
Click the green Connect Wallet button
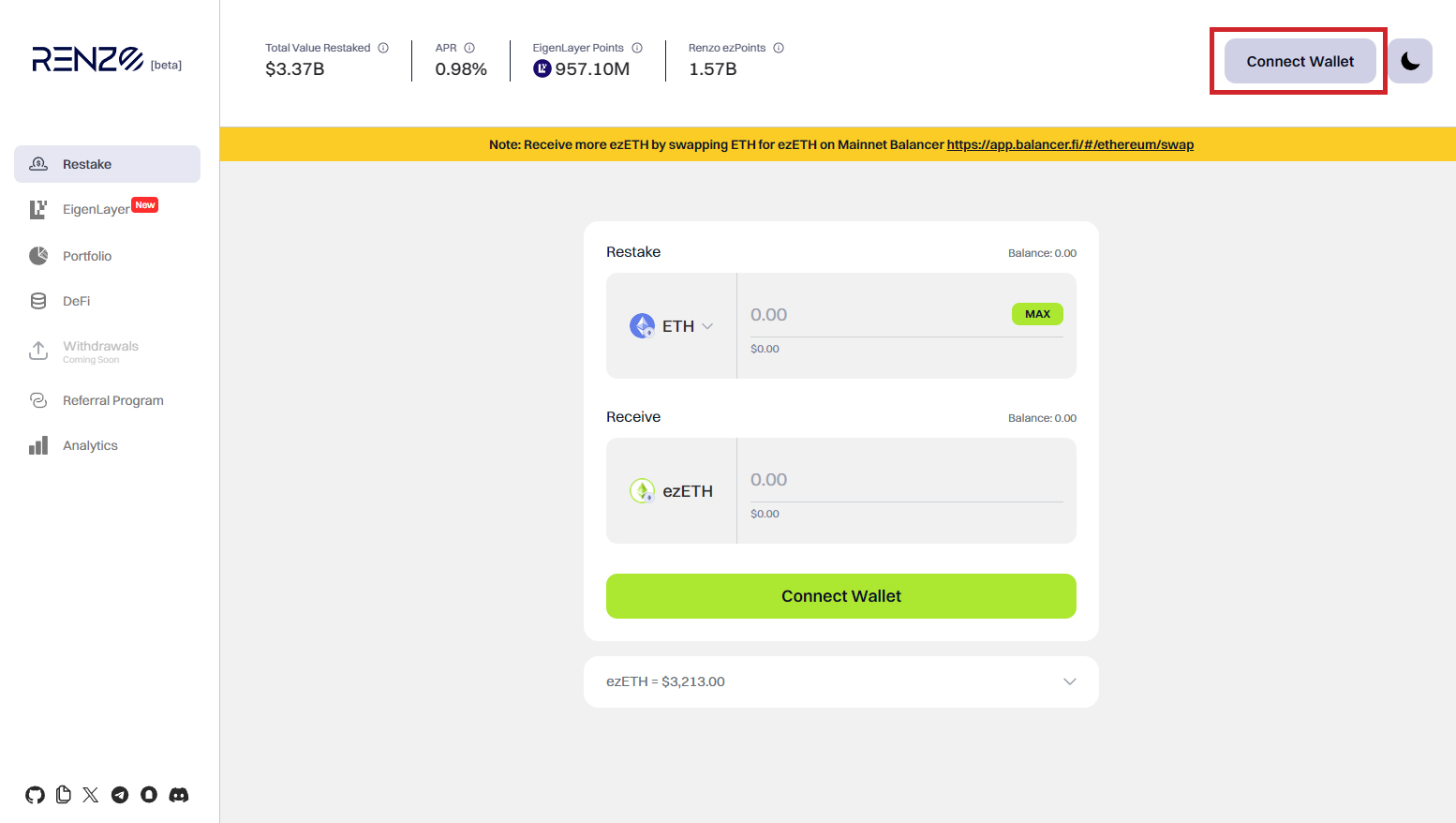pos(841,596)
